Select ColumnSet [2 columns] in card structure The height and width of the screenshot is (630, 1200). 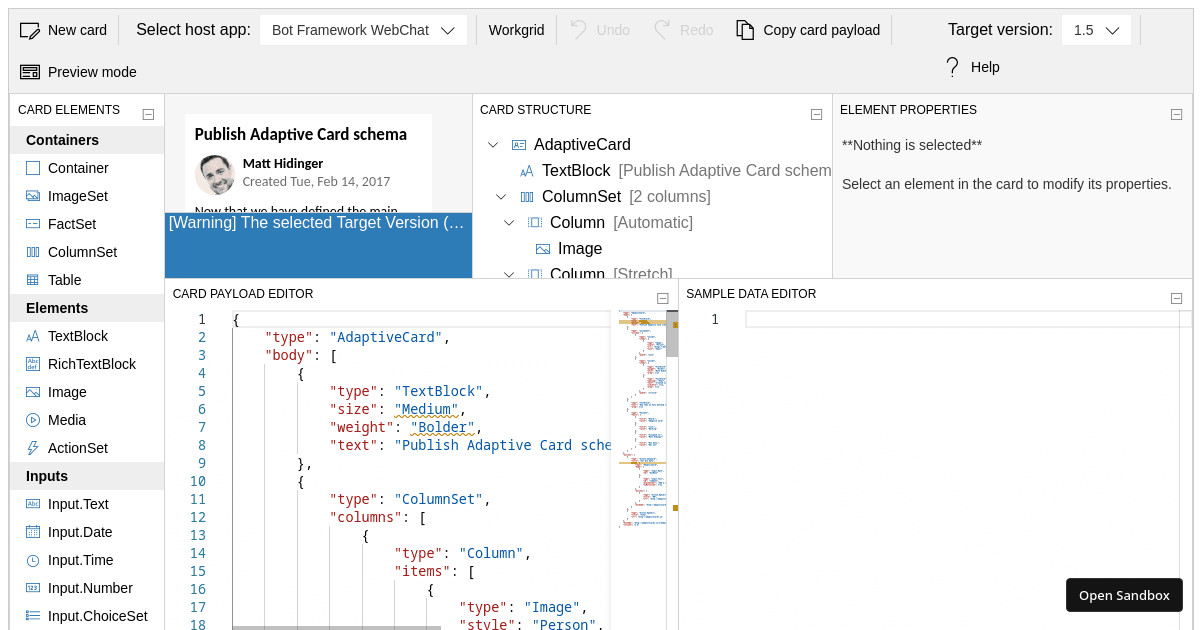626,197
